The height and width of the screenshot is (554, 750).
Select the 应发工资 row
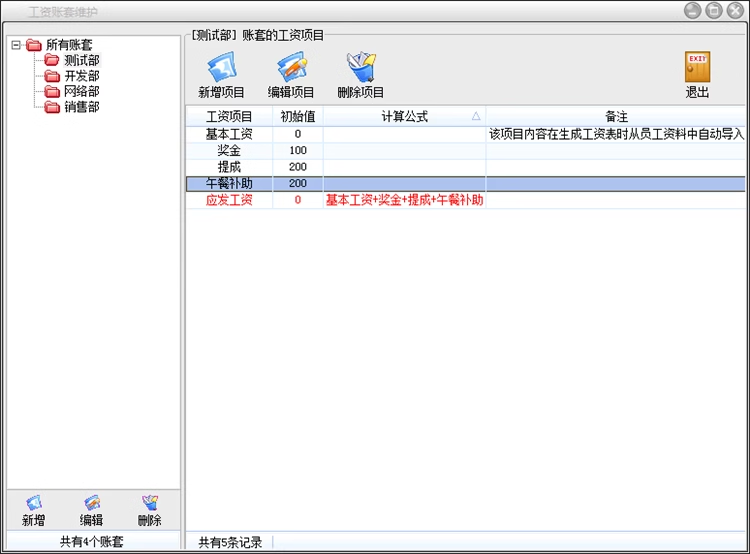(x=465, y=200)
